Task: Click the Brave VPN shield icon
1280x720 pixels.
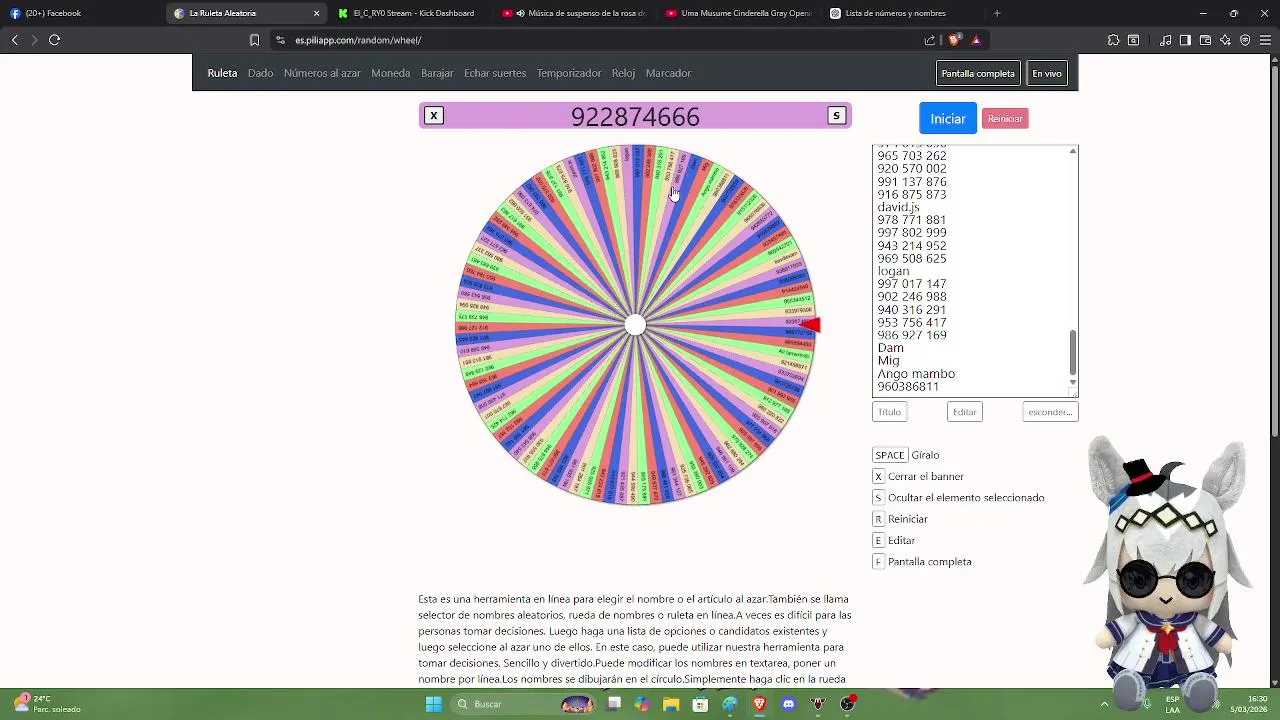Action: point(1245,40)
